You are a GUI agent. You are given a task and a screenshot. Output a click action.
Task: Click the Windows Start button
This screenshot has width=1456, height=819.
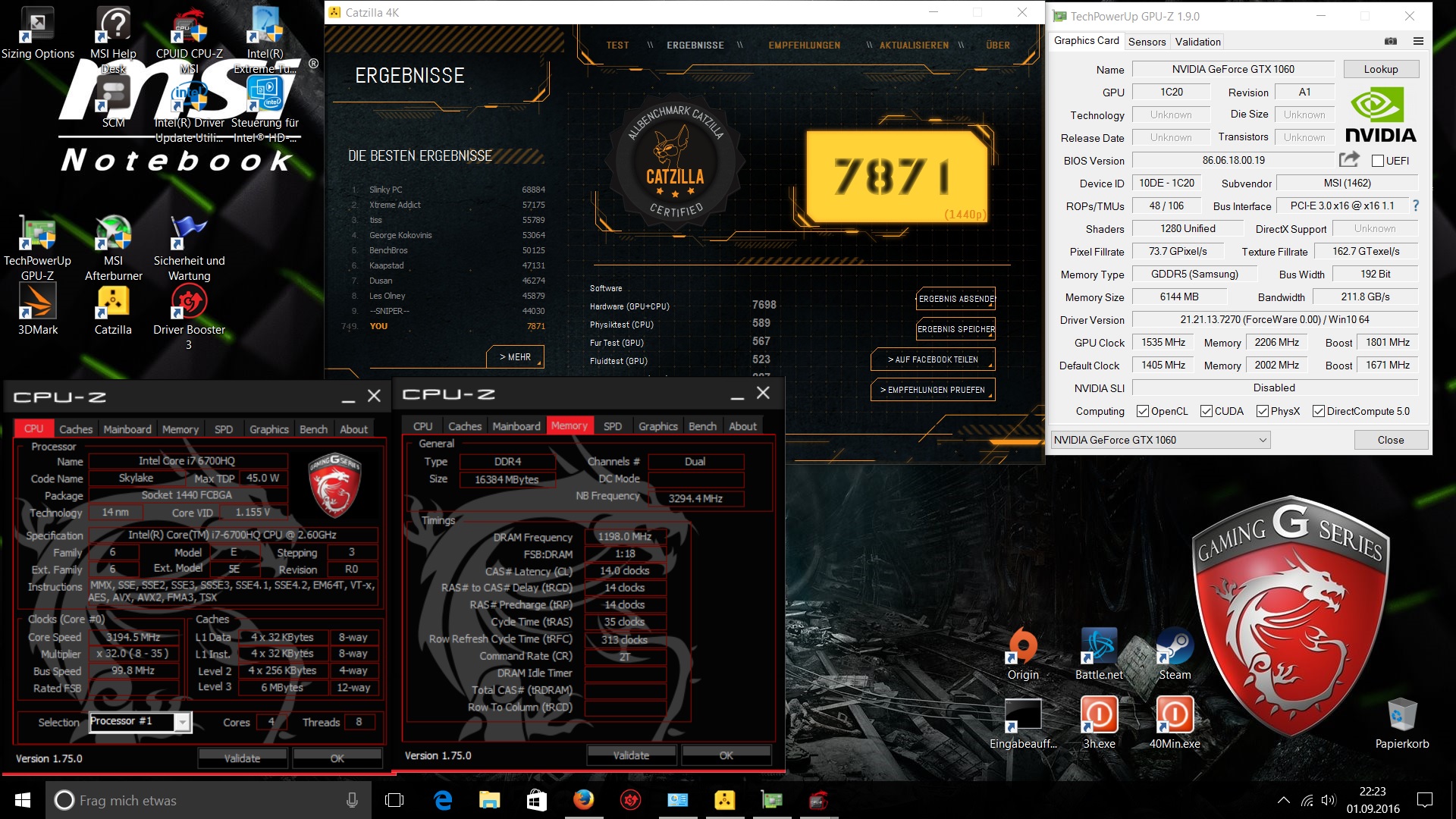coord(23,800)
